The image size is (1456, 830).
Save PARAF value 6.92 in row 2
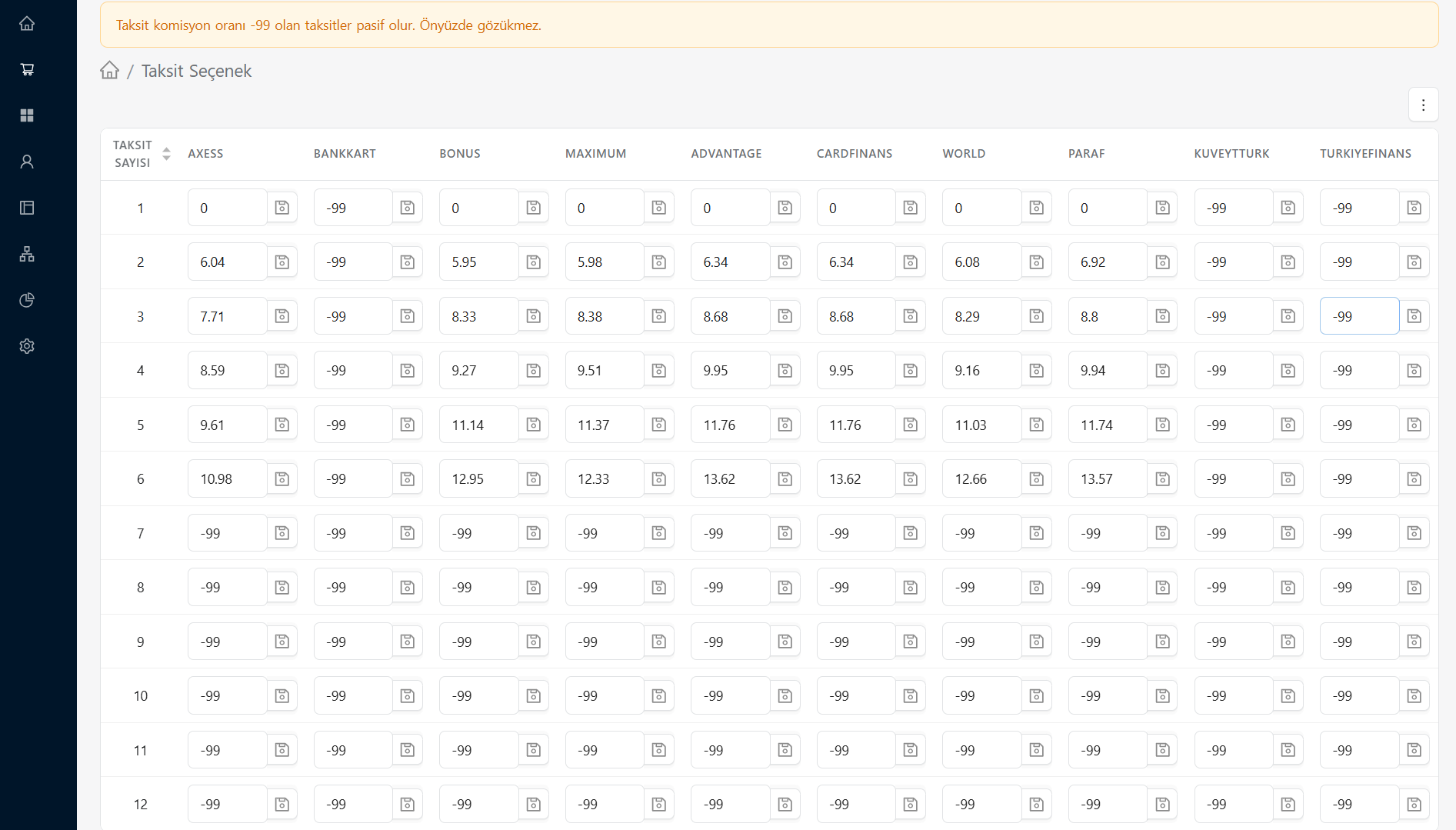pos(1163,262)
